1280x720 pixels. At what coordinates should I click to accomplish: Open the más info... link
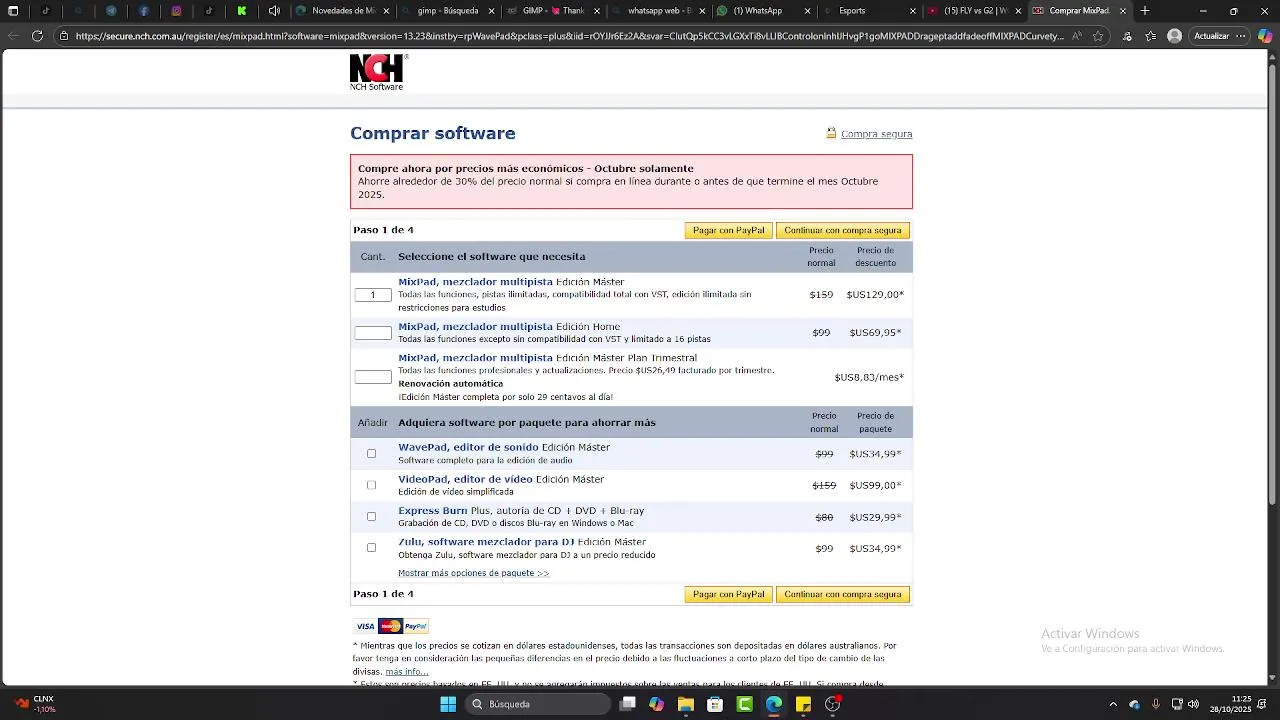point(407,672)
